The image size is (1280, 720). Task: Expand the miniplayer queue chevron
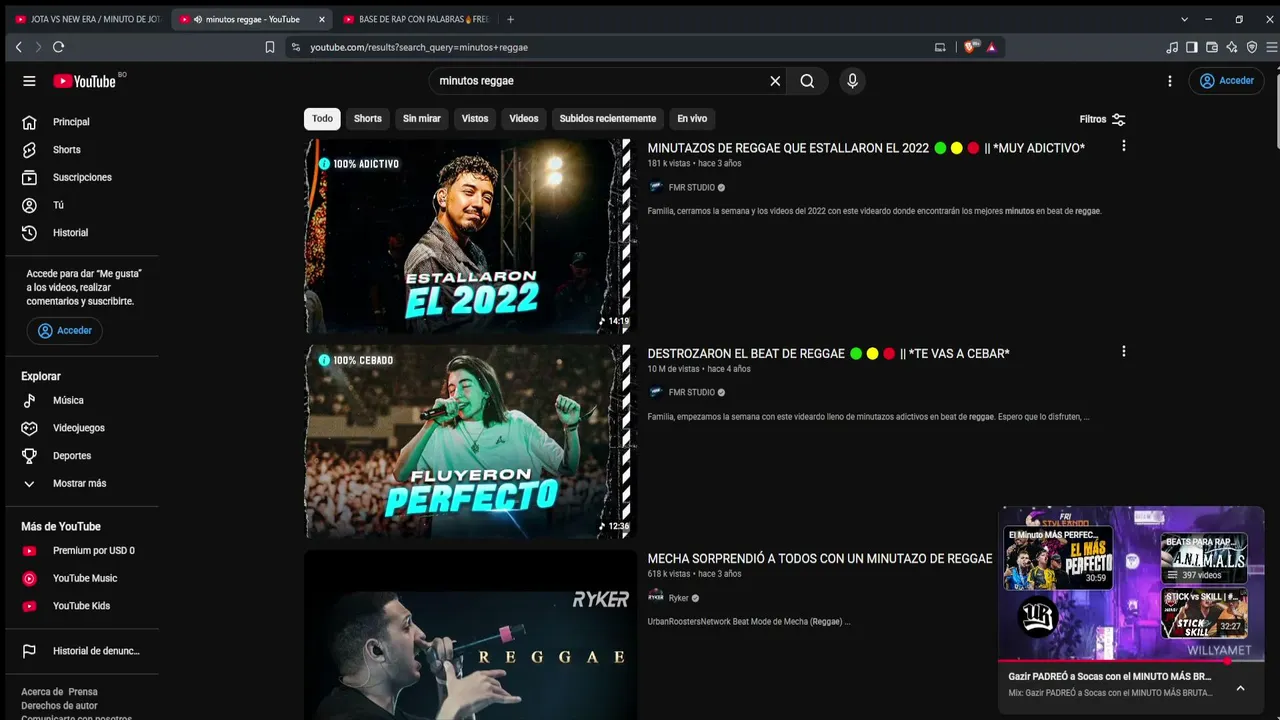(x=1240, y=688)
